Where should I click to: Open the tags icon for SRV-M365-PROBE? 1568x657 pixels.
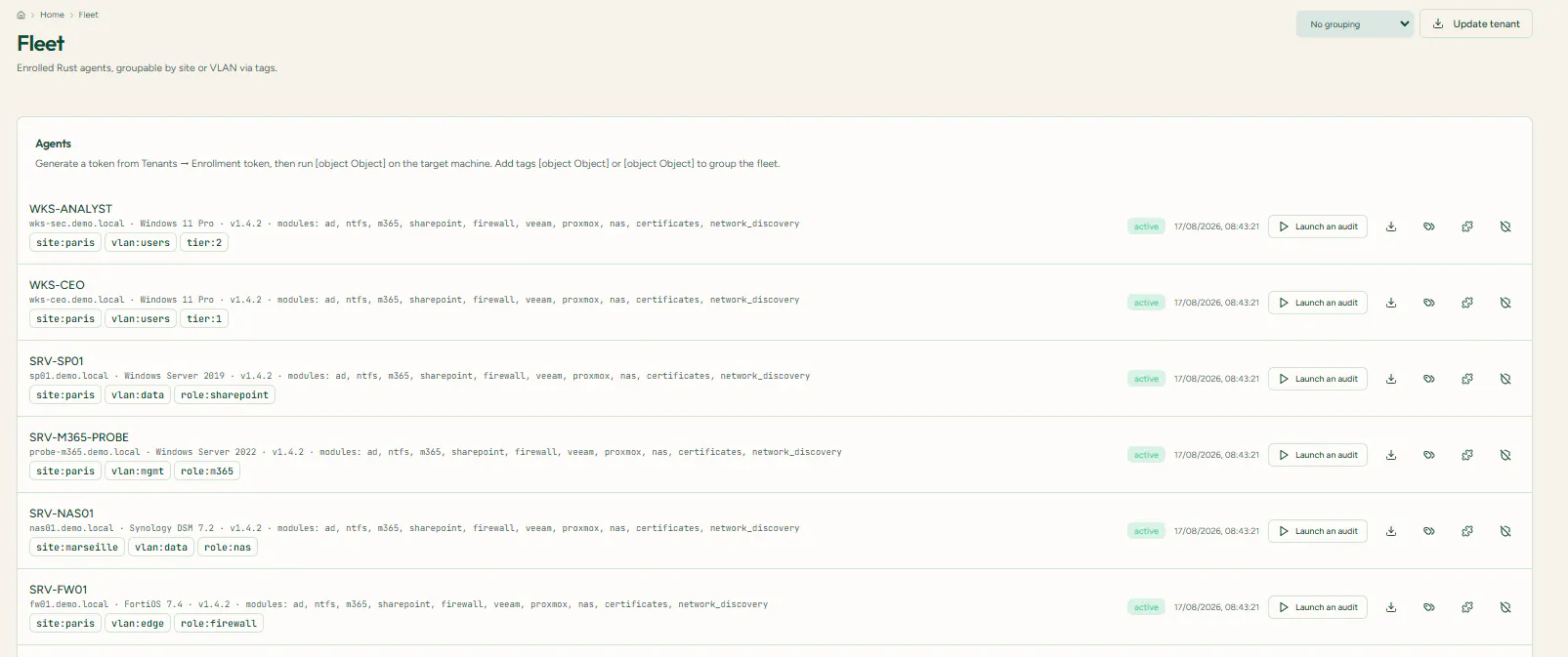(1429, 455)
